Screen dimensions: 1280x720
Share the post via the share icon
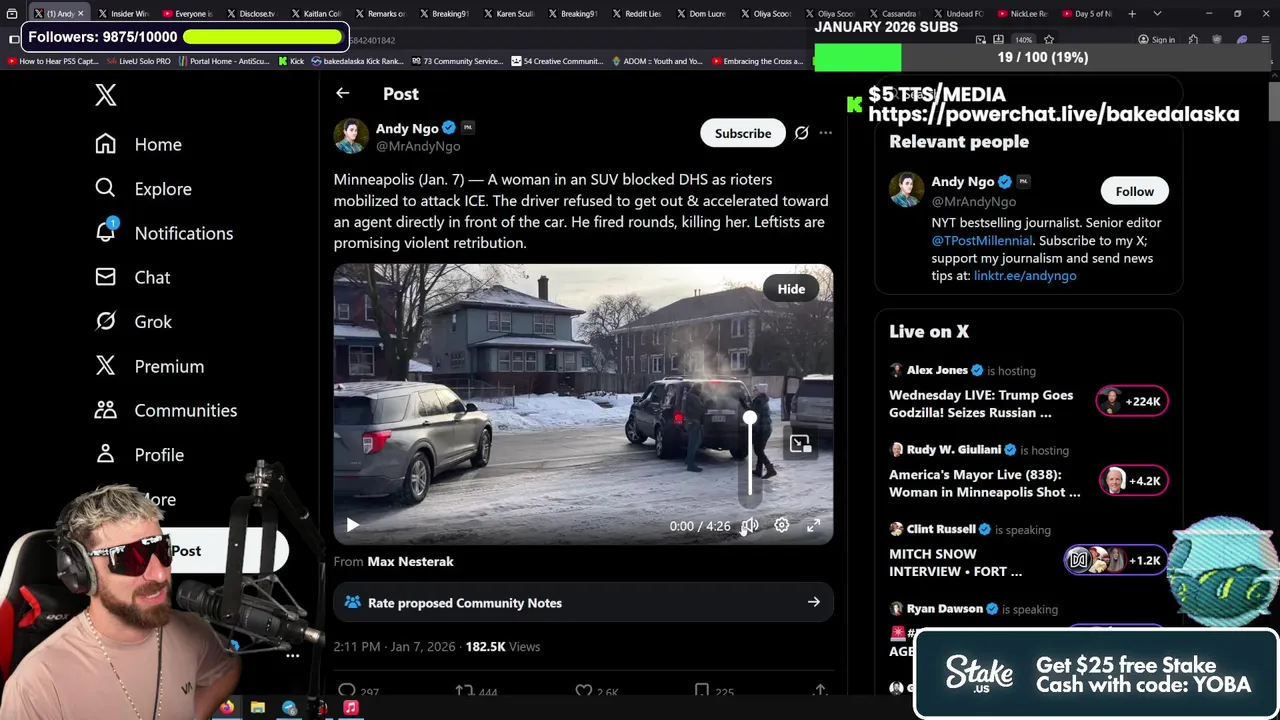[x=820, y=690]
